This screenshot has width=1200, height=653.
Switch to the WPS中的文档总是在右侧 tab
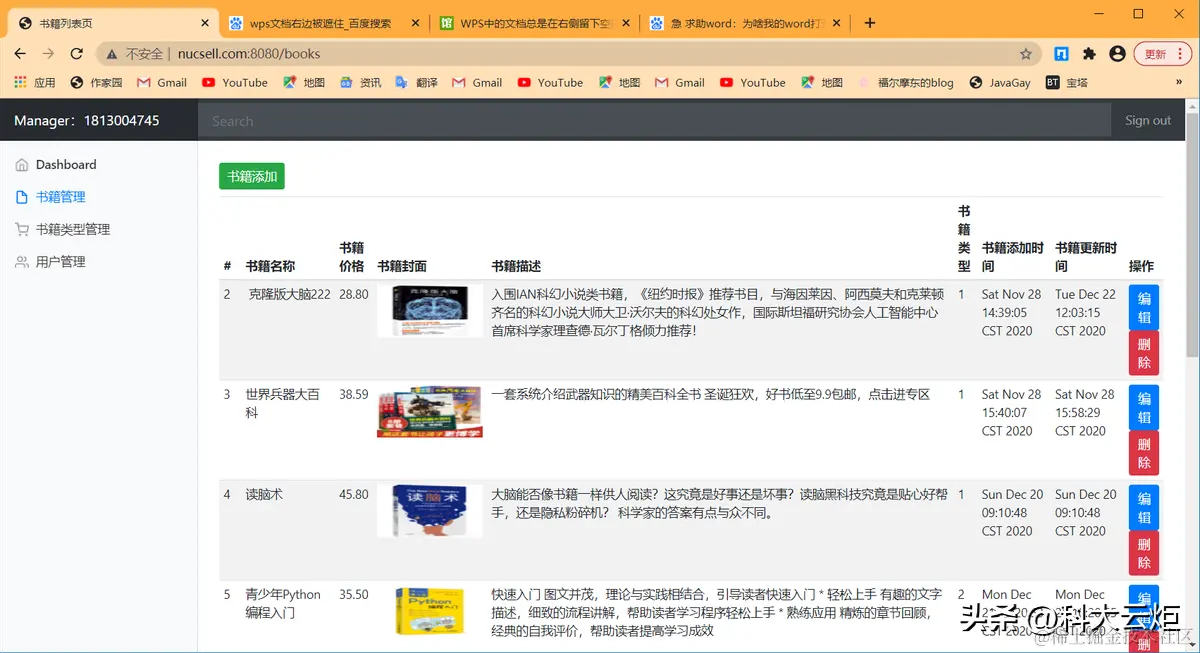[x=533, y=23]
